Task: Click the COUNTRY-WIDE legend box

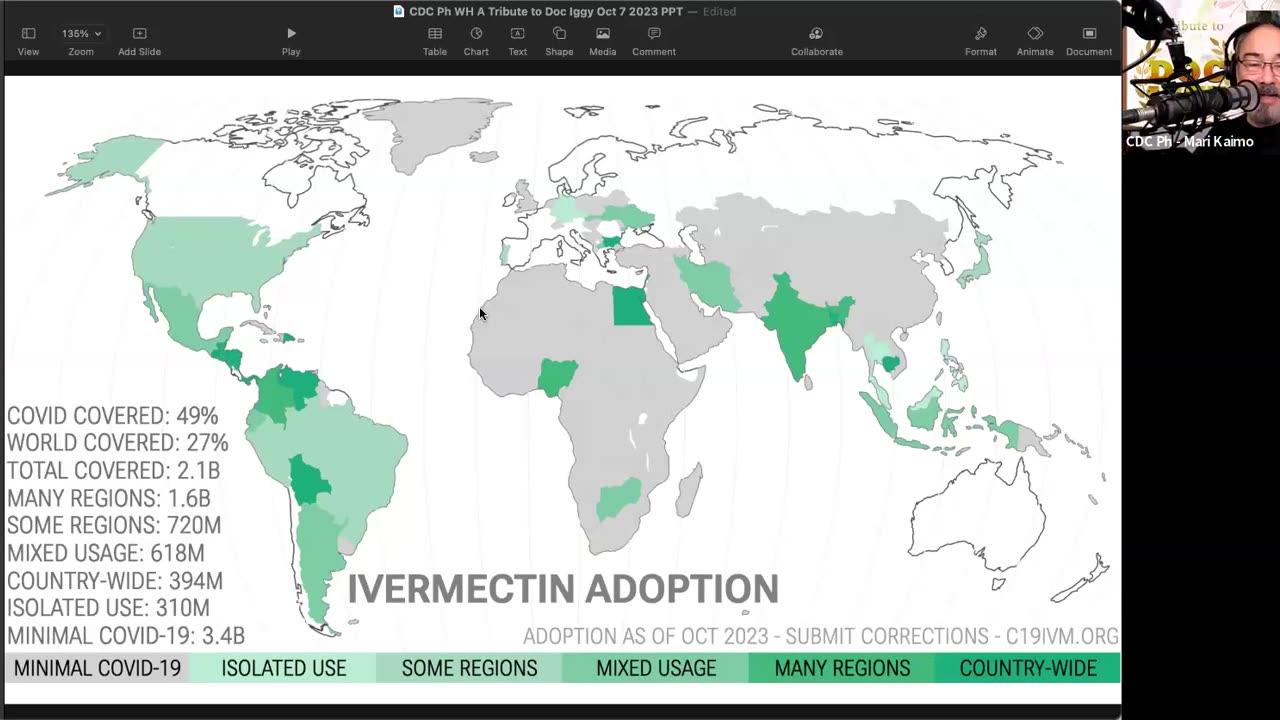Action: (x=1027, y=668)
